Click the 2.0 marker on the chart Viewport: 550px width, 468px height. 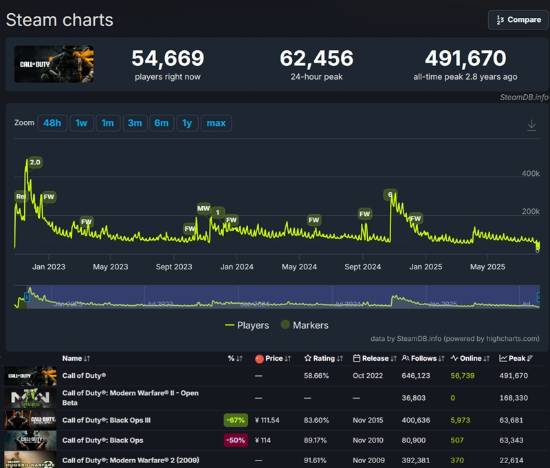[35, 162]
